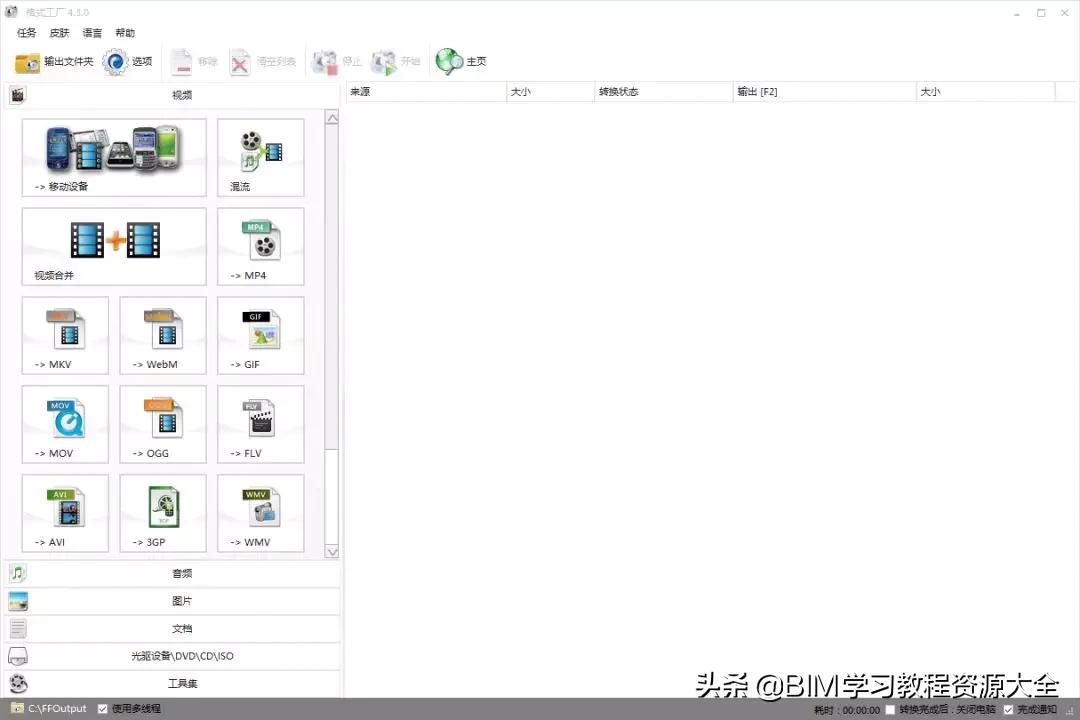Open the 语言 (language) menu
This screenshot has width=1080, height=720.
point(92,32)
